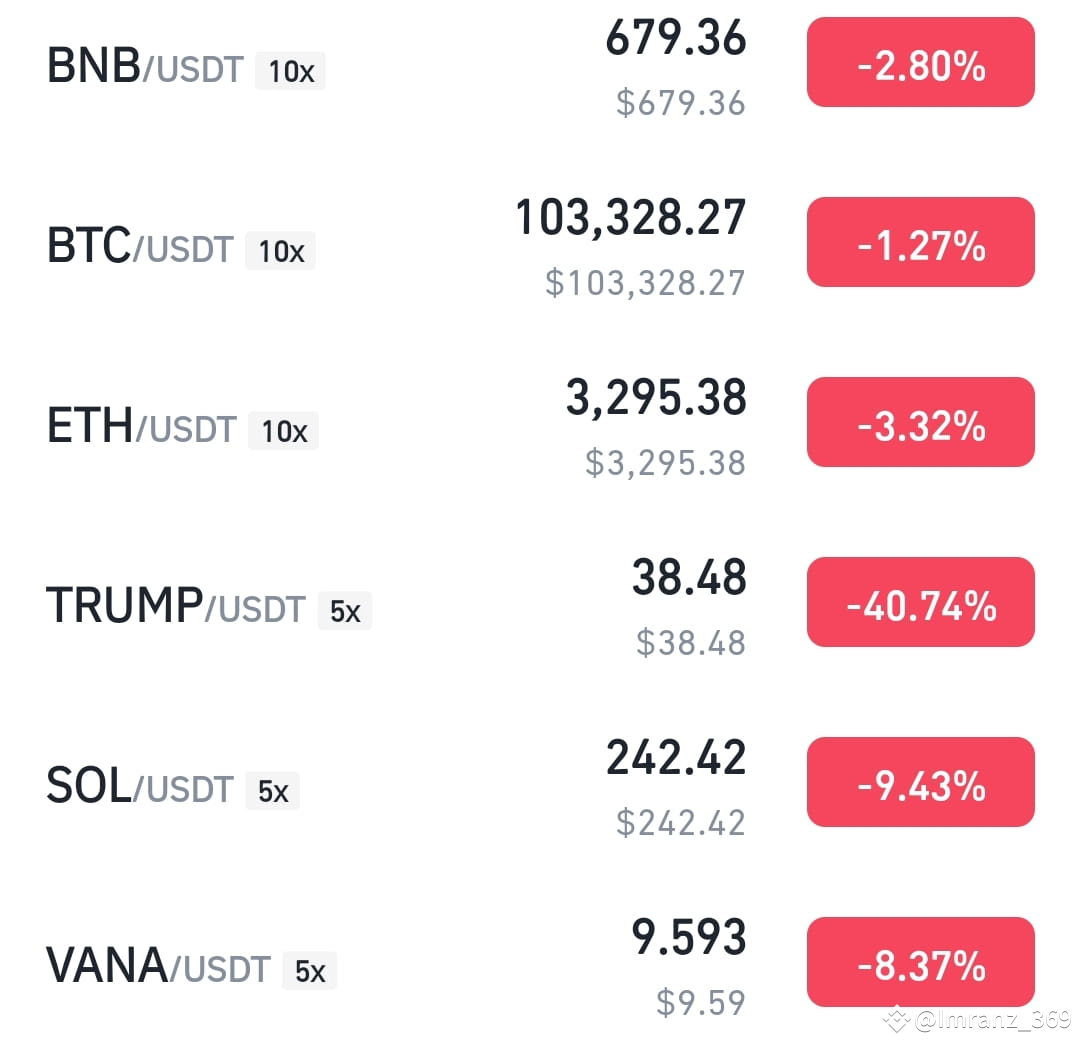
Task: Click the -8.37% change button for VANA
Action: coord(919,961)
